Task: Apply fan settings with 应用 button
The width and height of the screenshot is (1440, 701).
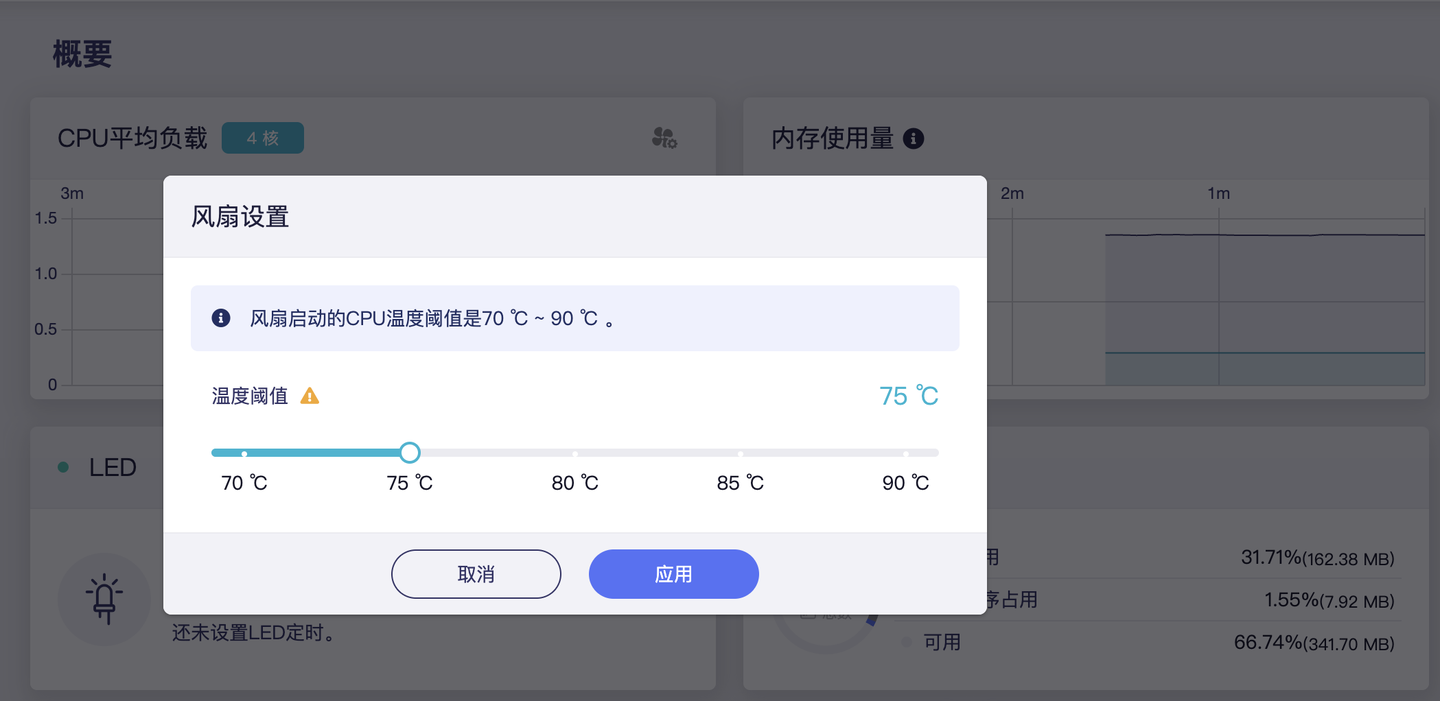Action: point(673,574)
